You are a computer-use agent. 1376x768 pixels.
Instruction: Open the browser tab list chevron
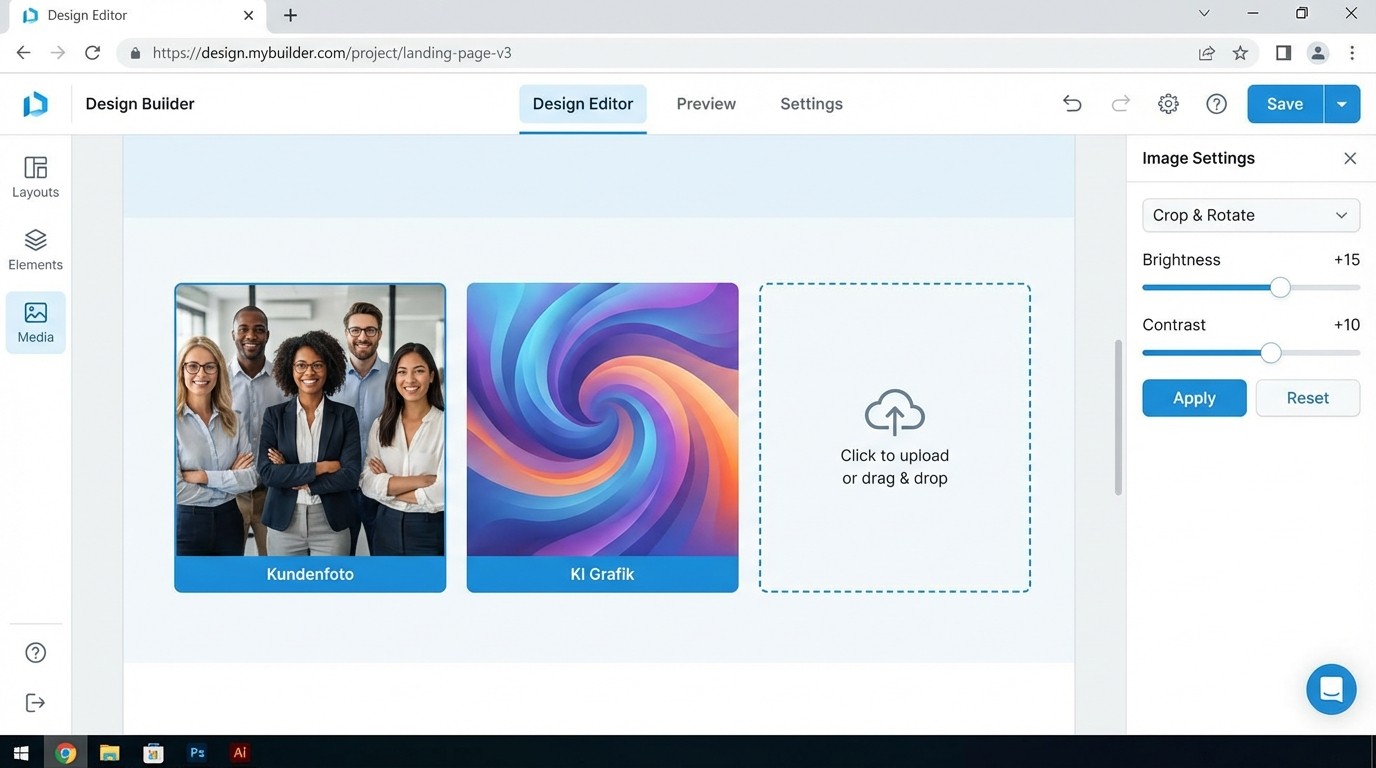[1204, 15]
